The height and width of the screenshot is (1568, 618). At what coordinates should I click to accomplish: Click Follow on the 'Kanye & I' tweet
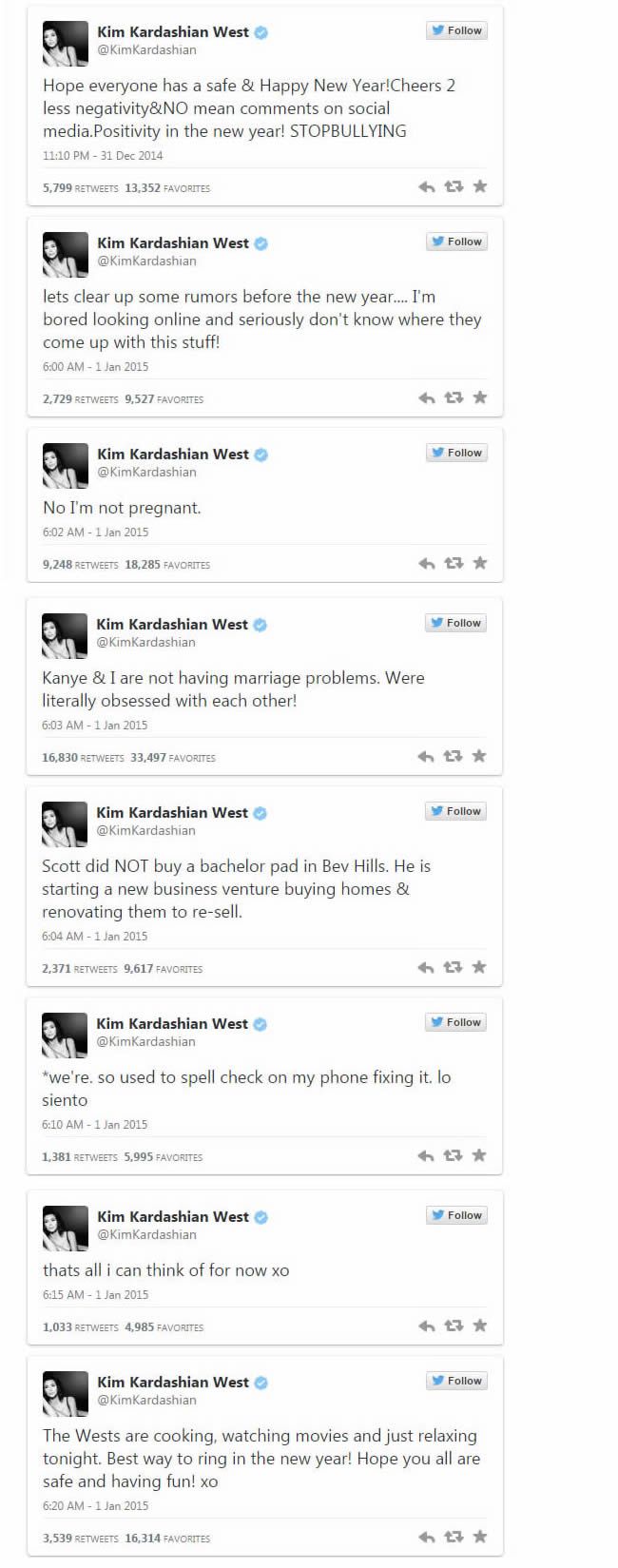pyautogui.click(x=455, y=623)
